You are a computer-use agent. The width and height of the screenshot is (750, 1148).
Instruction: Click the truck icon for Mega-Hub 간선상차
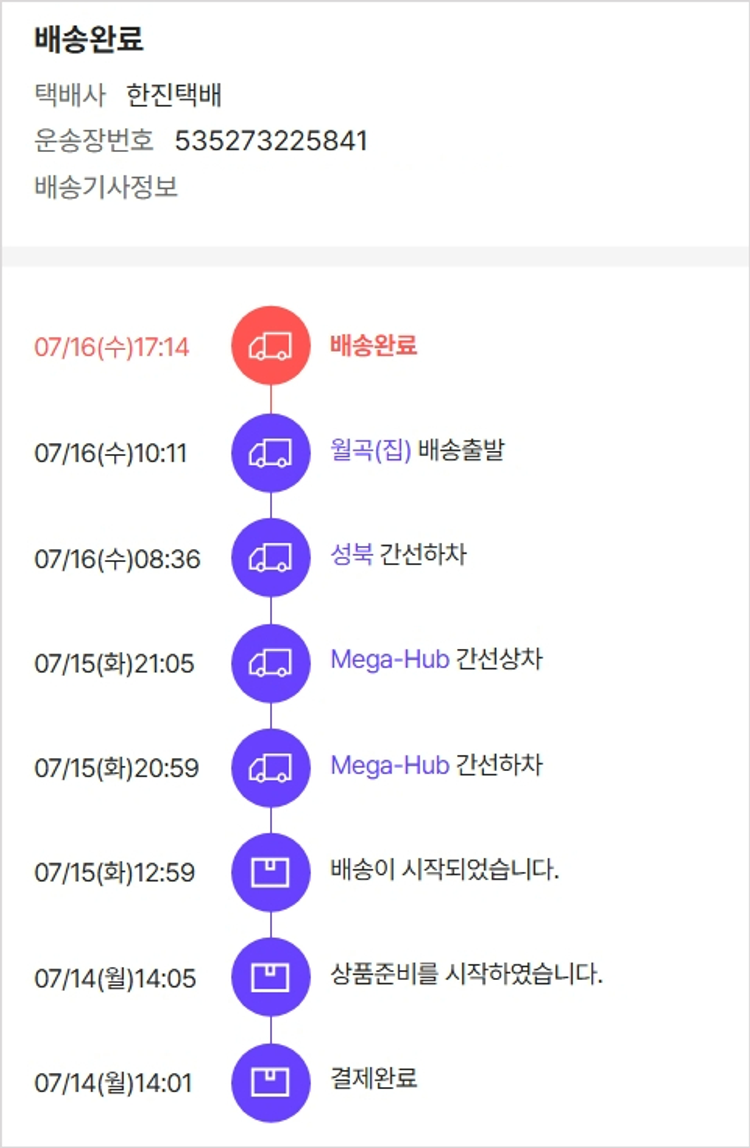coord(271,663)
